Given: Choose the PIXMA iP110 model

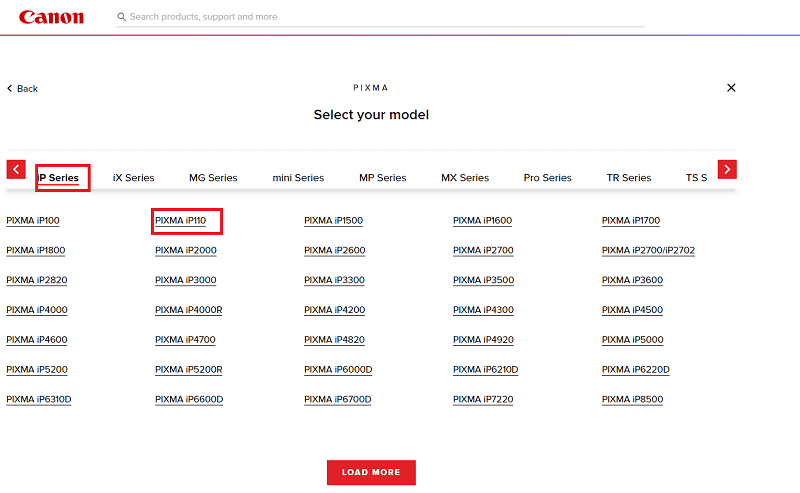Looking at the screenshot, I should 181,220.
